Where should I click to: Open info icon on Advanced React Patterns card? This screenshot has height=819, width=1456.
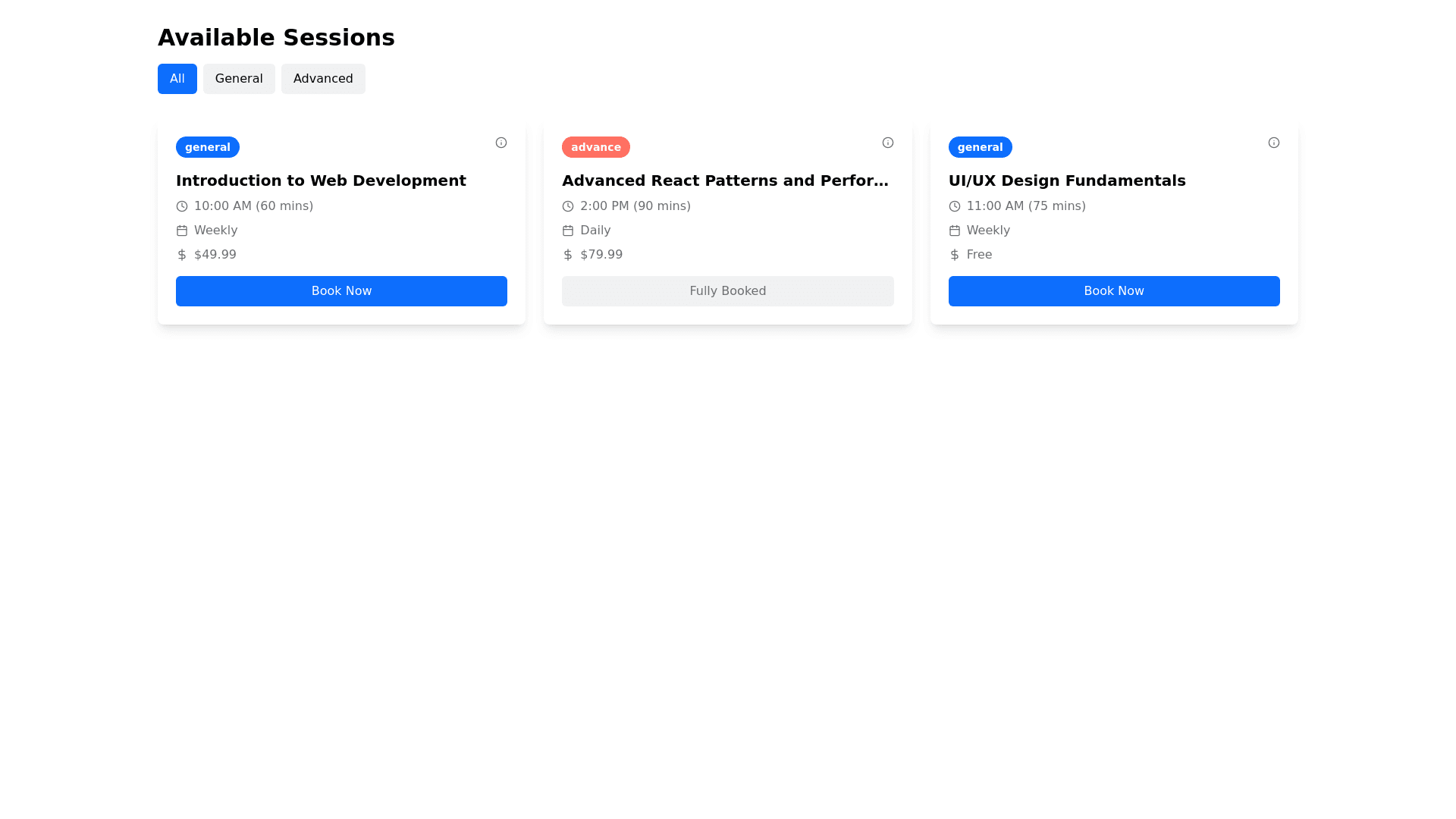click(x=887, y=143)
